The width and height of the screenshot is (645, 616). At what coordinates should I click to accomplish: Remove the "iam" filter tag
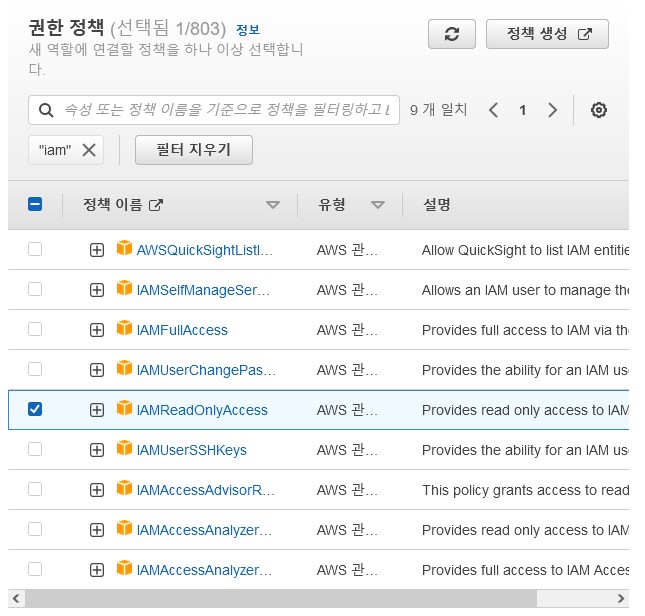pos(89,150)
